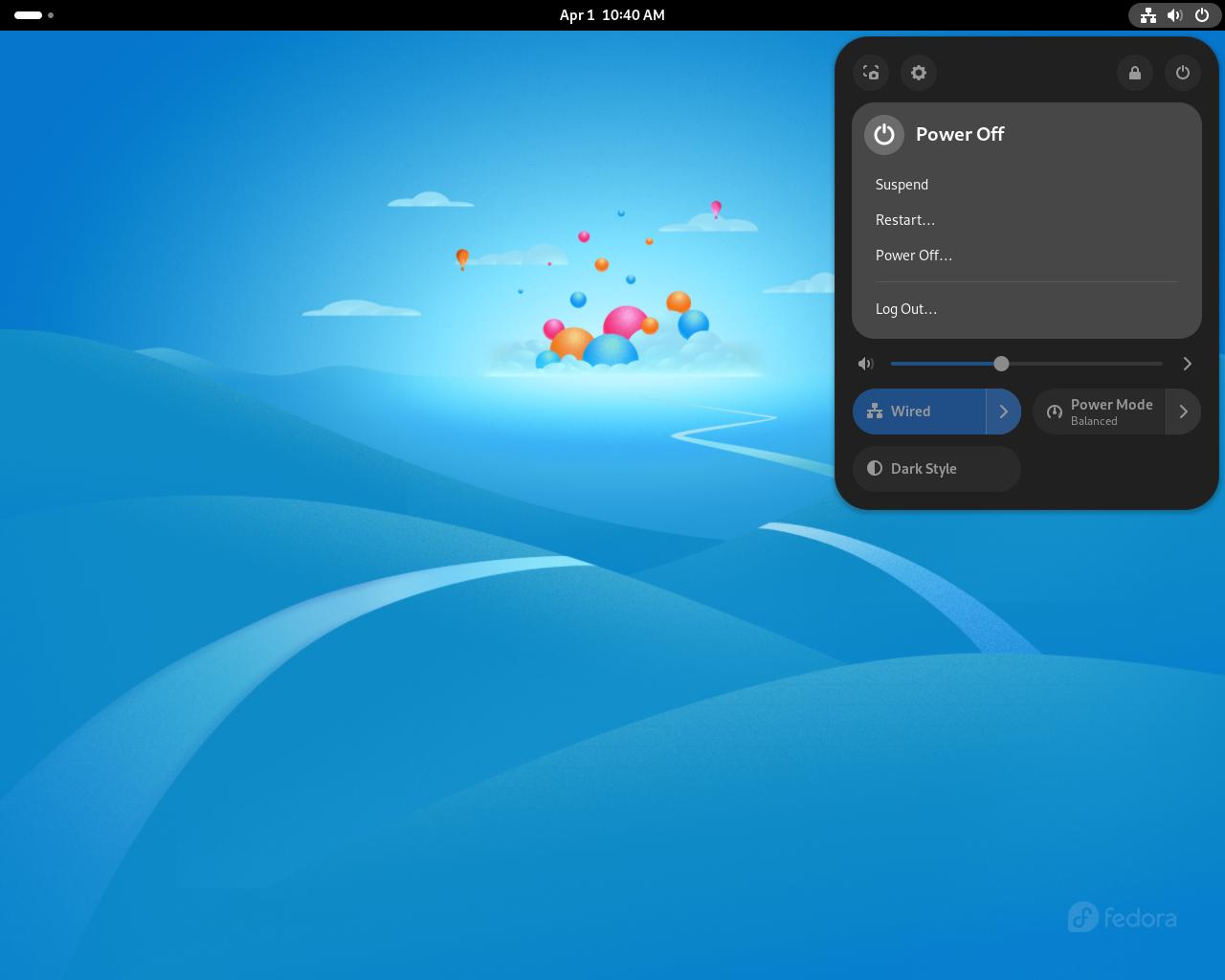
Task: Mute audio via the speaker icon by slider
Action: coord(866,364)
